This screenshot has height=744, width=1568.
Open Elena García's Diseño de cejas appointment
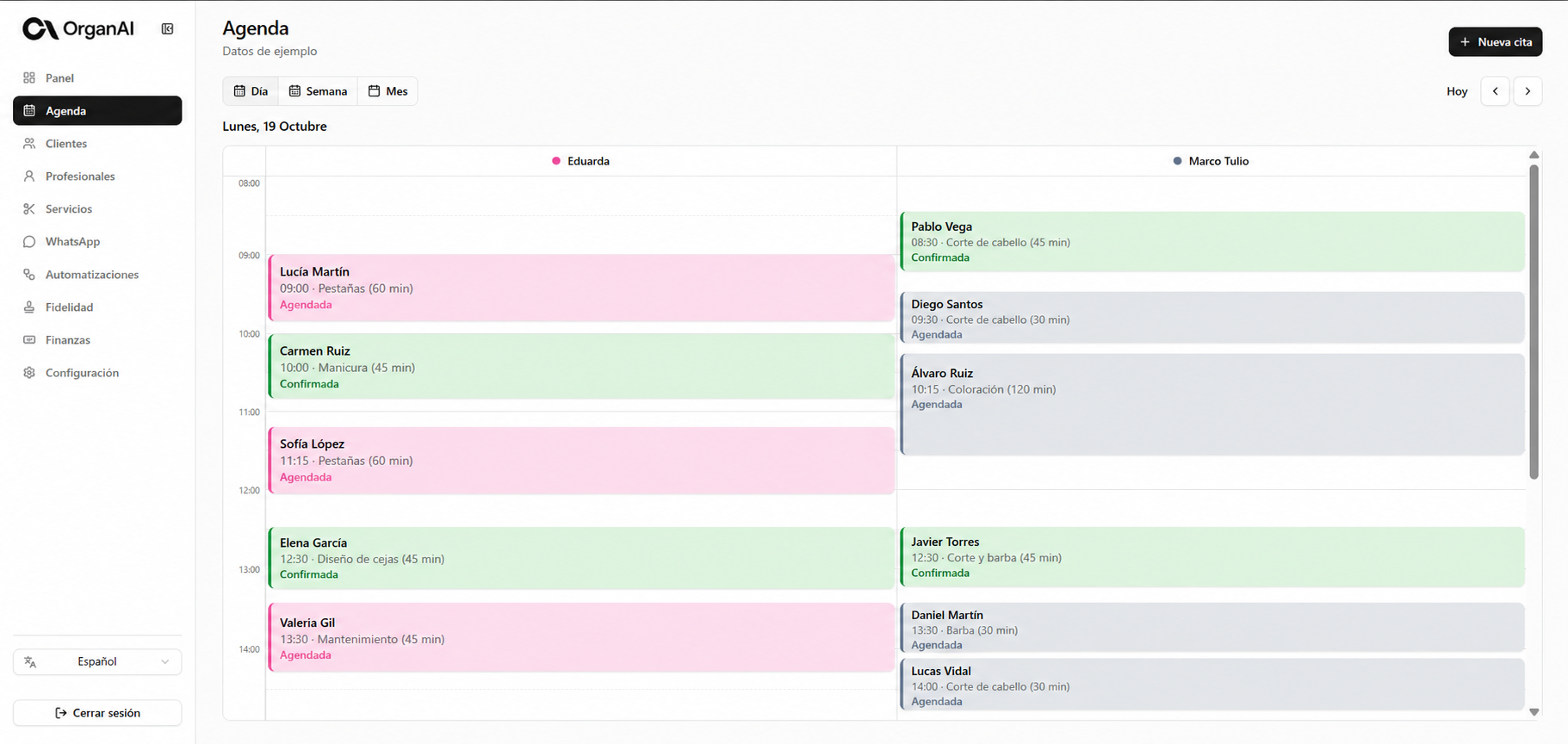pyautogui.click(x=581, y=558)
